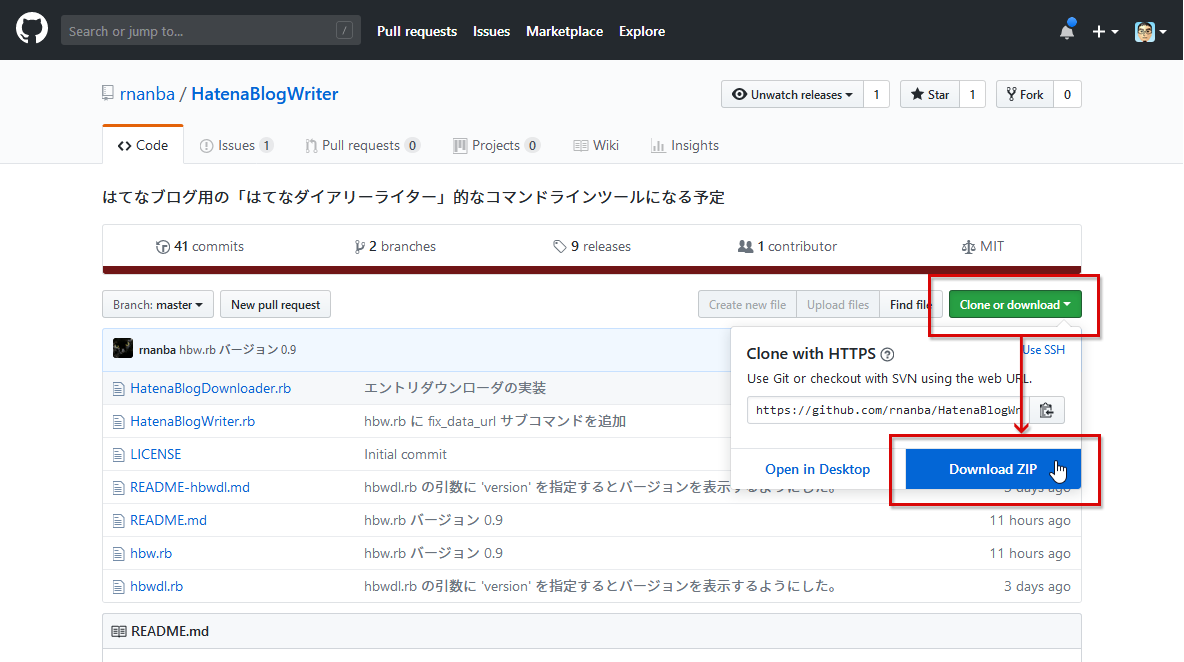Screen dimensions: 1184x662
Task: Open the HatenaBlogDownloader.rb file
Action: coord(210,388)
